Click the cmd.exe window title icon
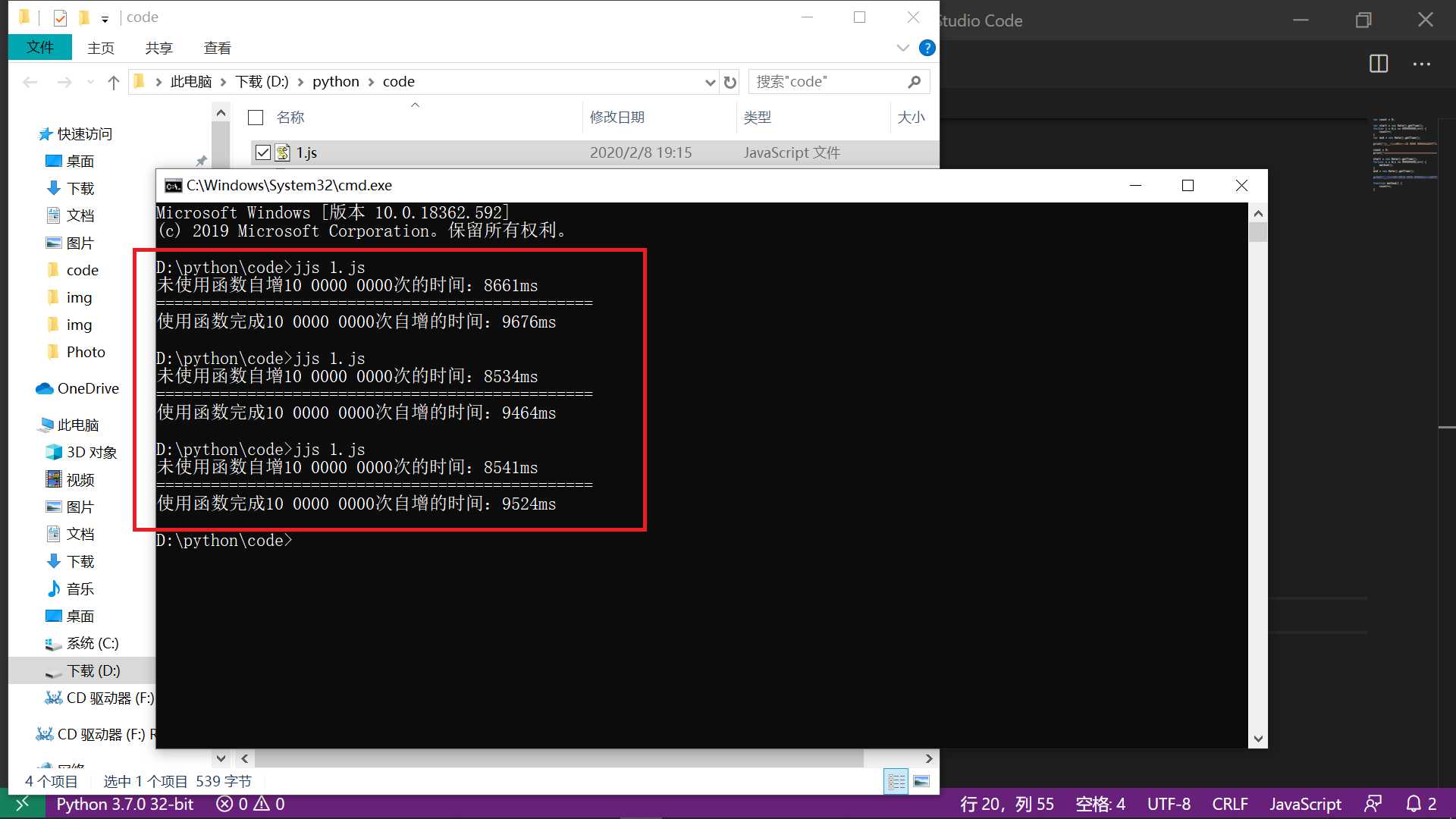This screenshot has height=819, width=1456. (173, 186)
